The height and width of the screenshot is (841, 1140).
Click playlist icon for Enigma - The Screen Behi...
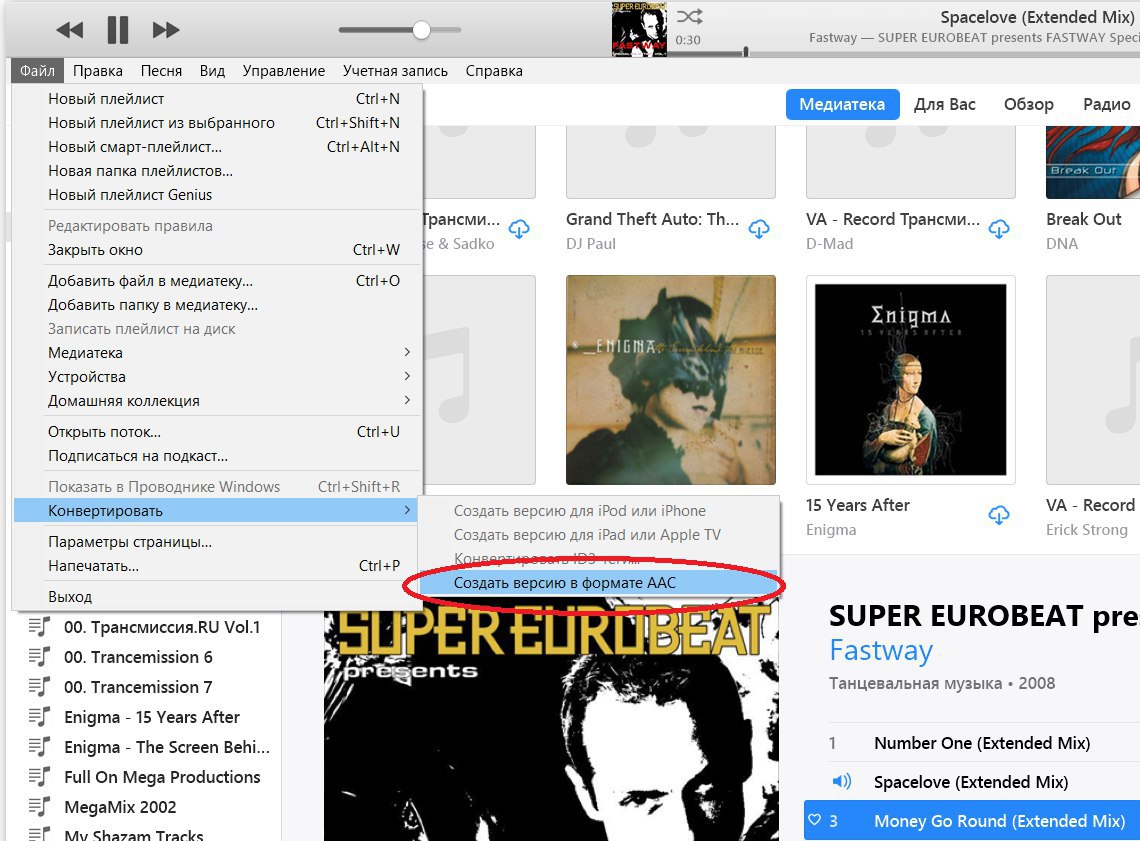pos(39,747)
